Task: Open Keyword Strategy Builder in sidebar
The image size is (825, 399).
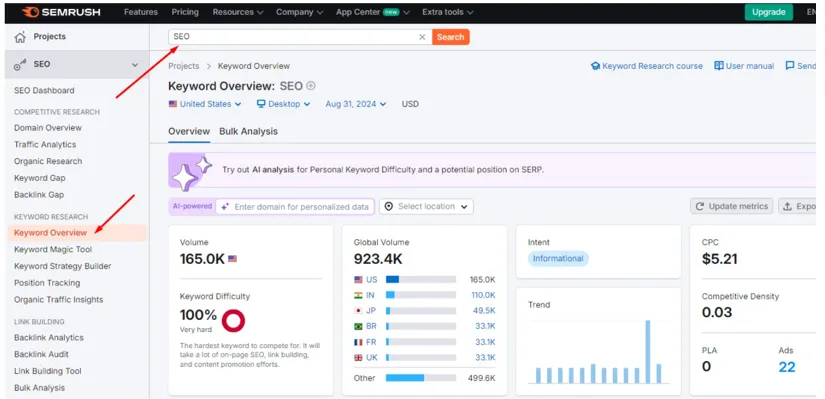Action: [63, 266]
